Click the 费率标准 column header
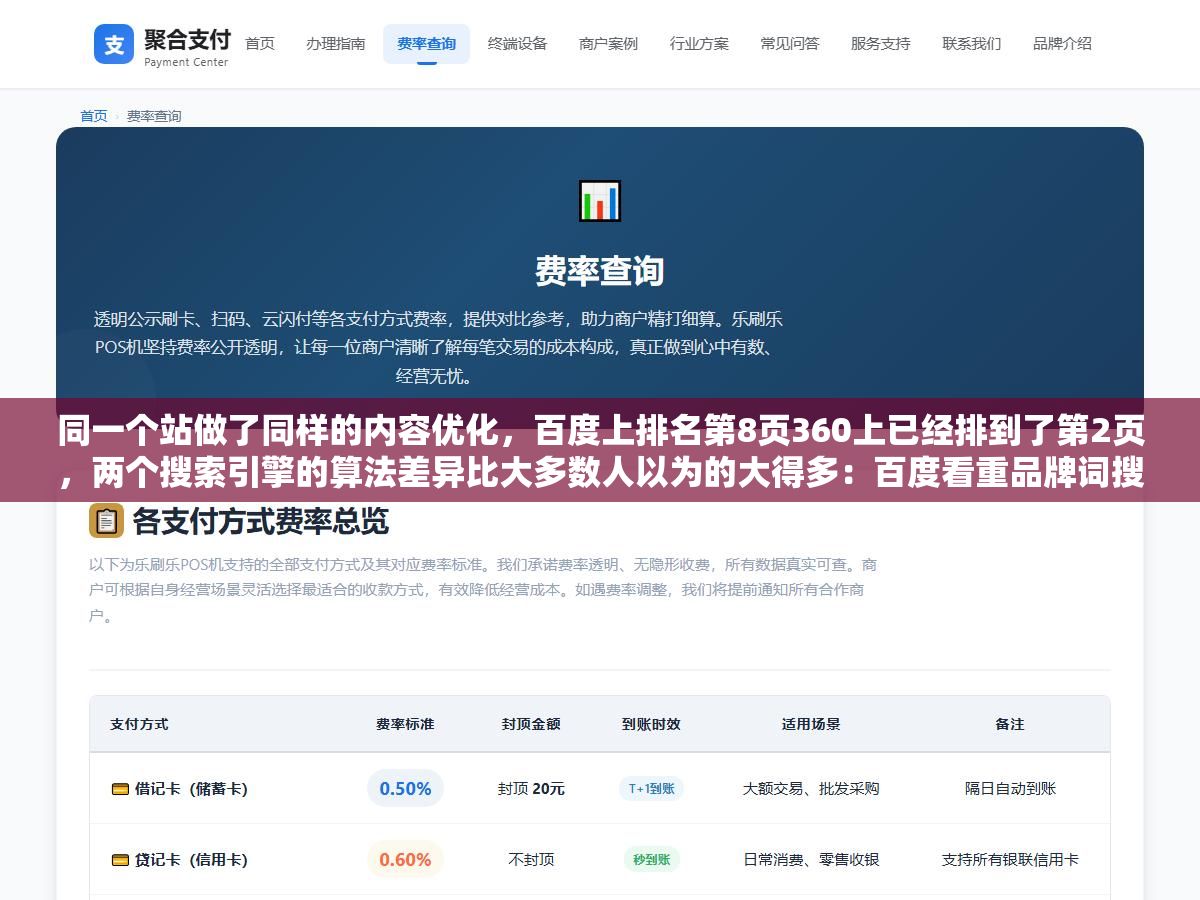The height and width of the screenshot is (900, 1200). pos(405,724)
